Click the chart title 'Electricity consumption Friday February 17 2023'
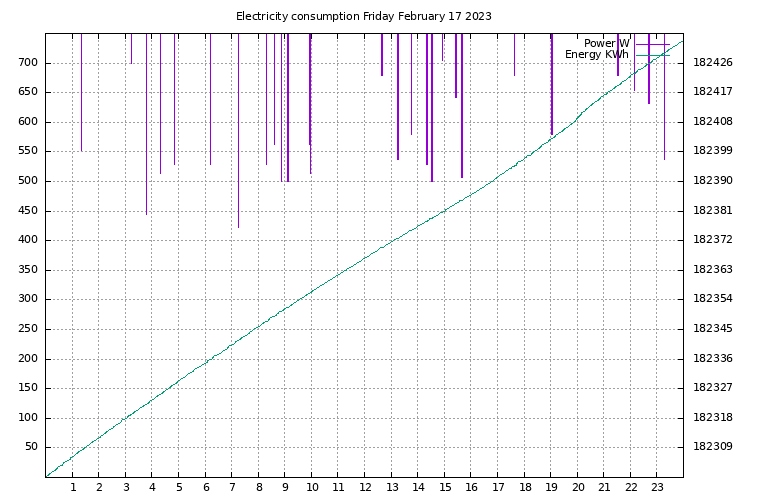768x500 pixels. point(363,16)
